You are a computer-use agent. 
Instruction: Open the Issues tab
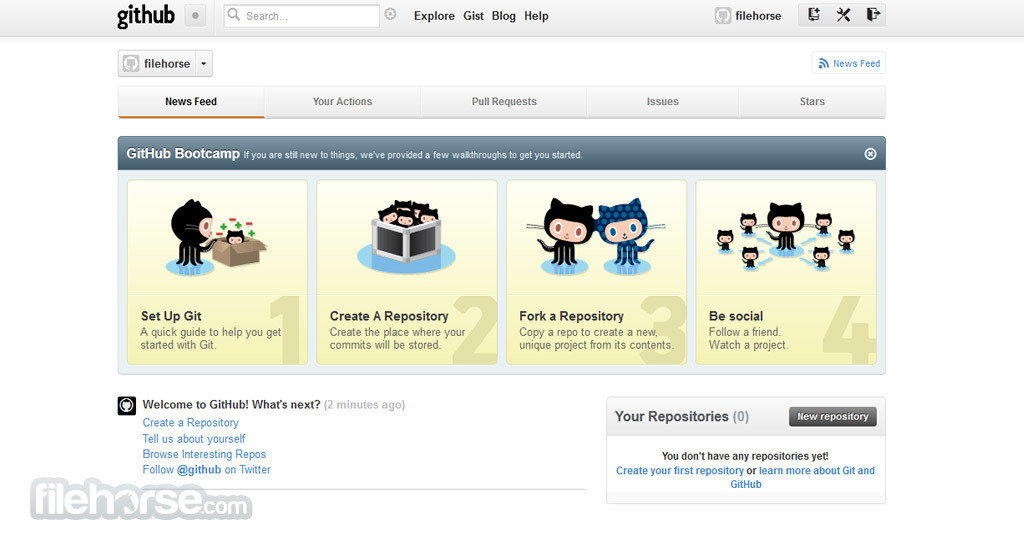tap(662, 102)
